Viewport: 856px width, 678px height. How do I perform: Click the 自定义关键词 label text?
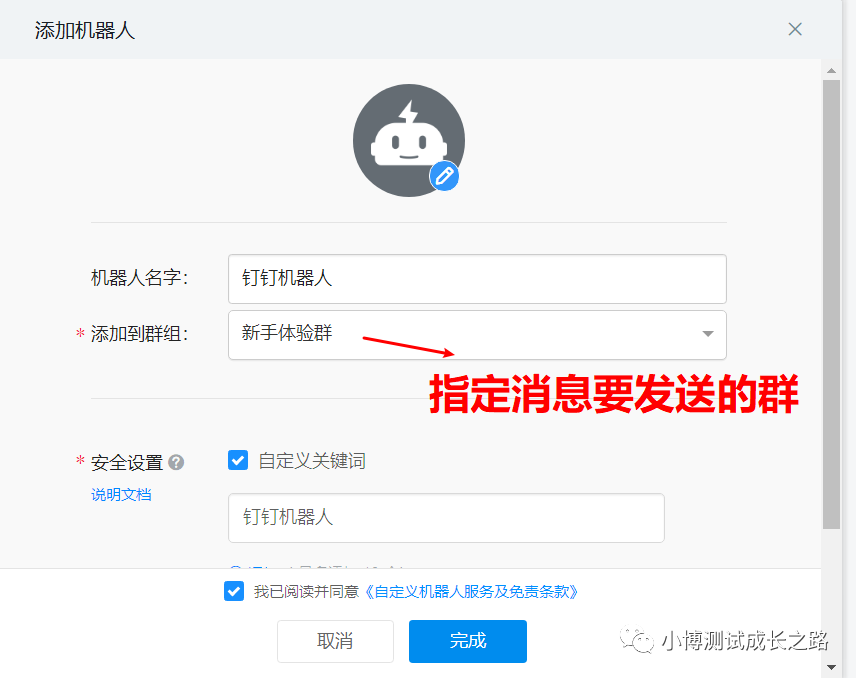click(x=312, y=461)
